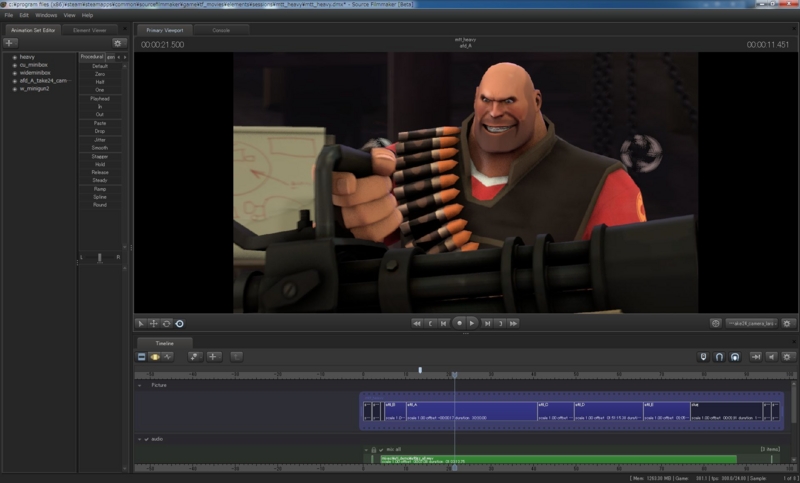Toggle the highlighted magnet snap frame button
Screen dimensions: 800x483
point(735,357)
